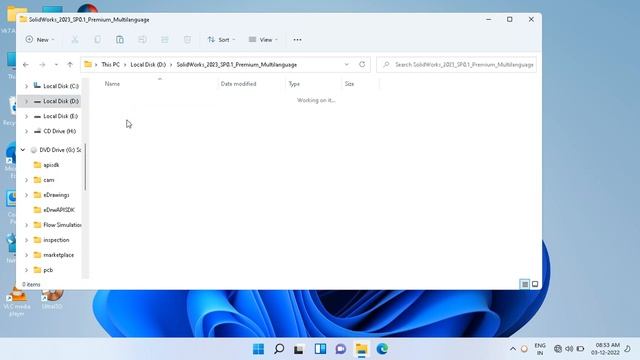Click This PC in address breadcrumb
The image size is (640, 360).
pos(110,64)
